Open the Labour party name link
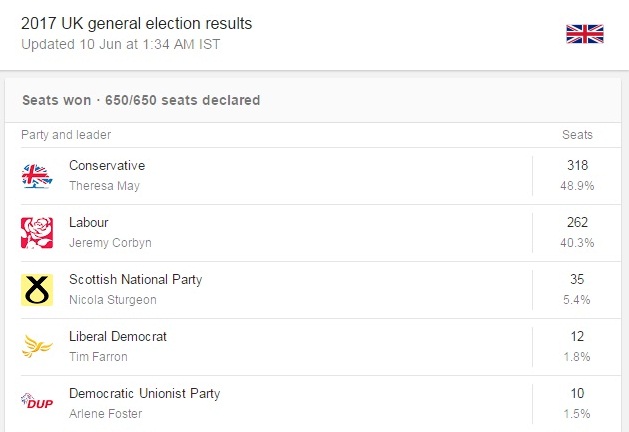This screenshot has height=432, width=629. click(89, 222)
